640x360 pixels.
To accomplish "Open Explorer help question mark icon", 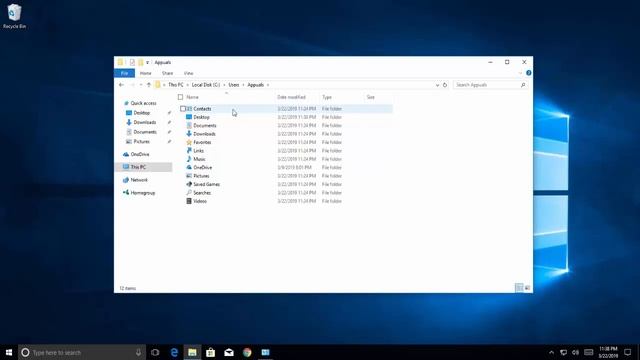I will pyautogui.click(x=529, y=73).
